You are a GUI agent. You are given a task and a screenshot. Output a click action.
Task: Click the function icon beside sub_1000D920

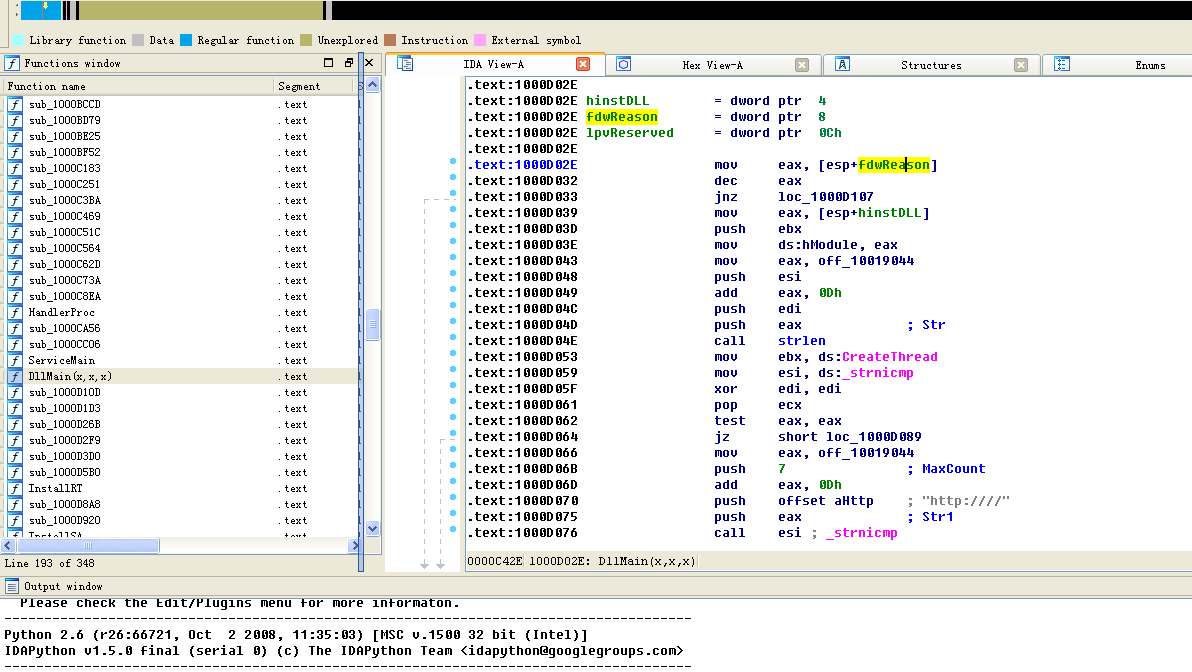pyautogui.click(x=15, y=520)
